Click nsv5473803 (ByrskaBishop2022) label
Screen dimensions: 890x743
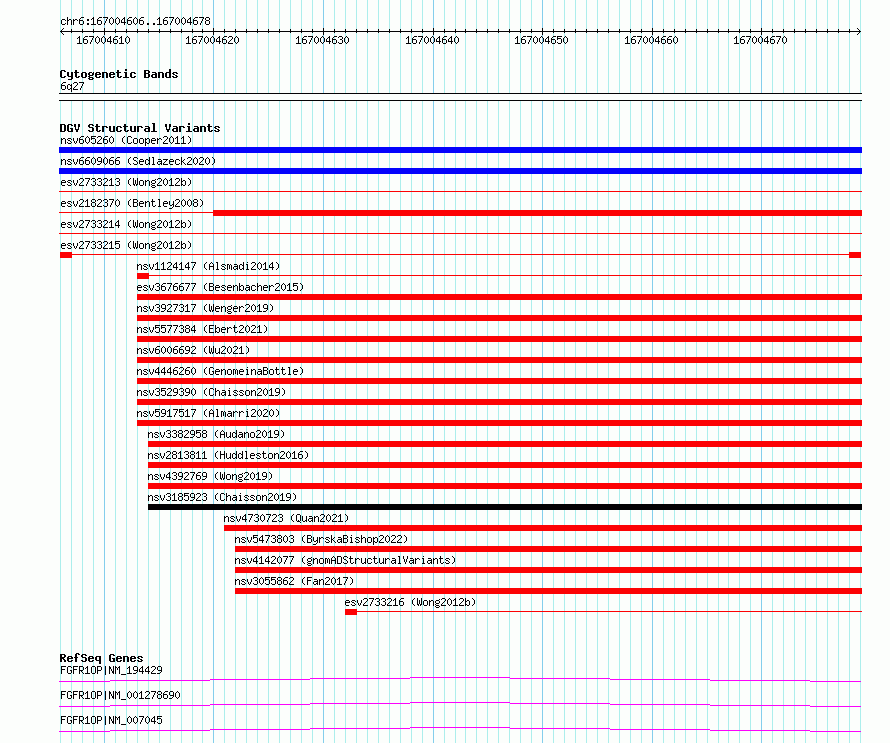[321, 539]
